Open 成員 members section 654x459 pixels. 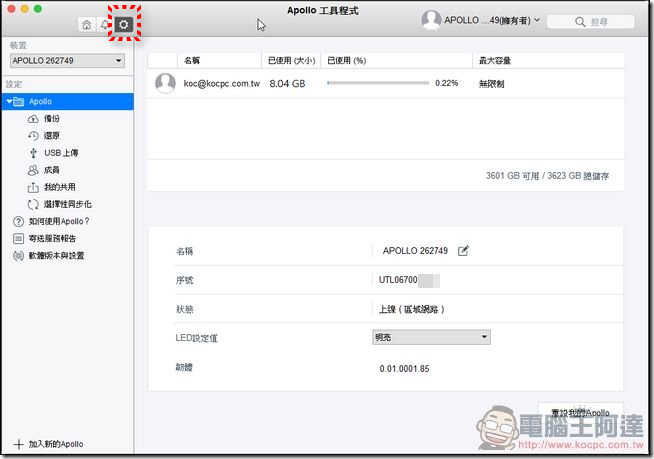click(52, 170)
